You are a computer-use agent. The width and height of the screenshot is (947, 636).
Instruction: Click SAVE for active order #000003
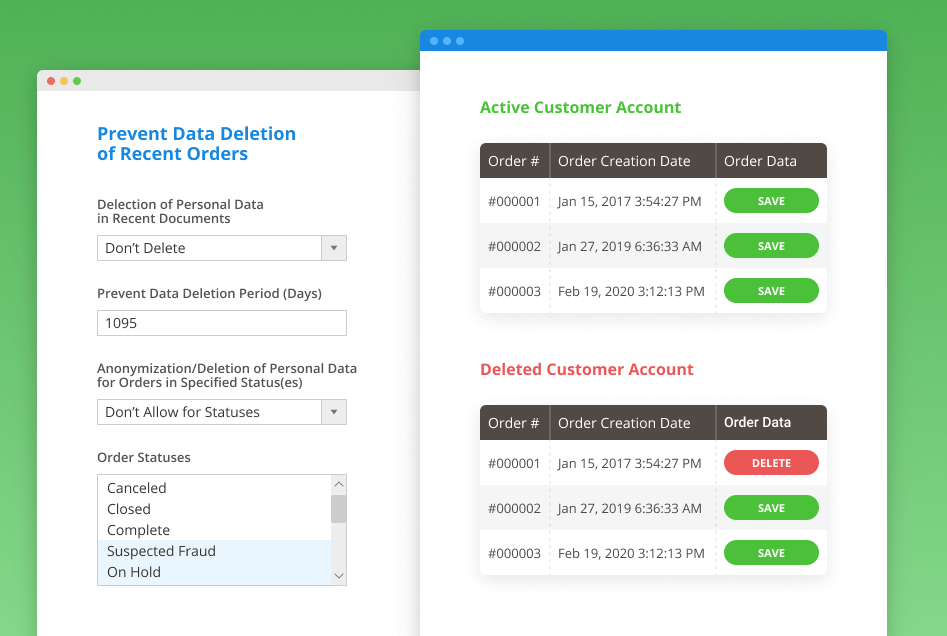pyautogui.click(x=771, y=291)
